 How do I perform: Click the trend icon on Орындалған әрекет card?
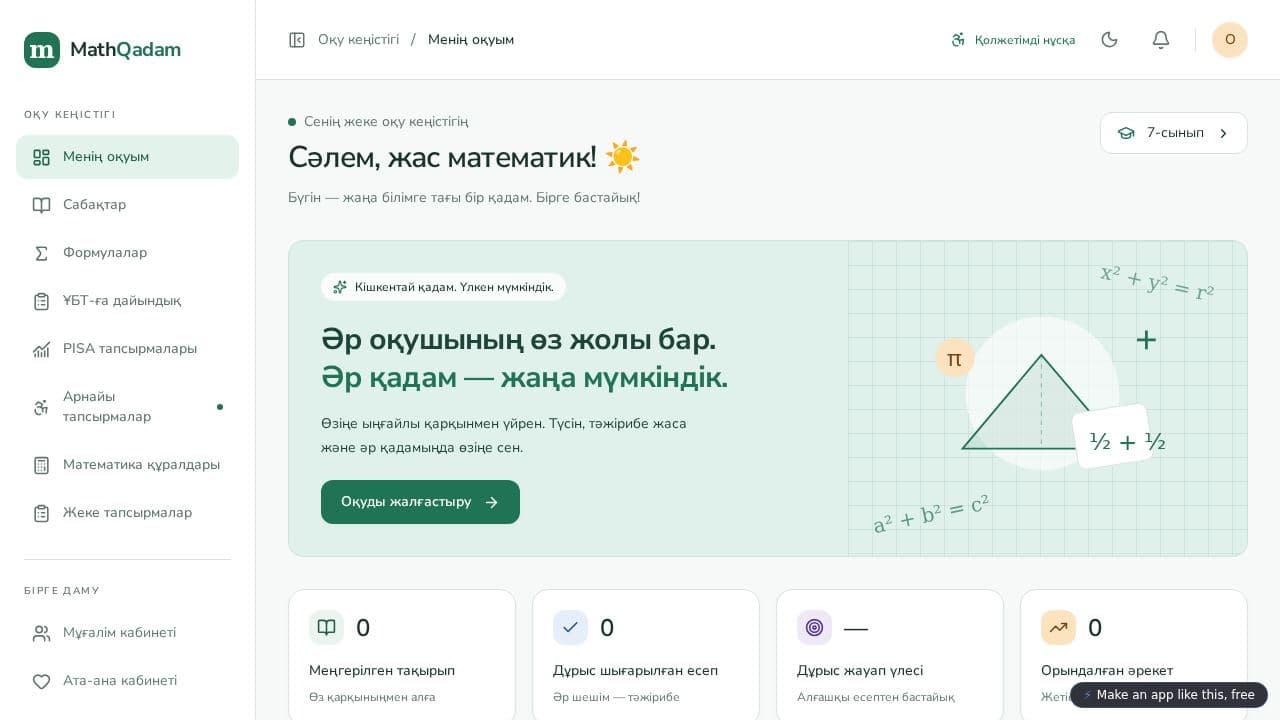pos(1058,628)
